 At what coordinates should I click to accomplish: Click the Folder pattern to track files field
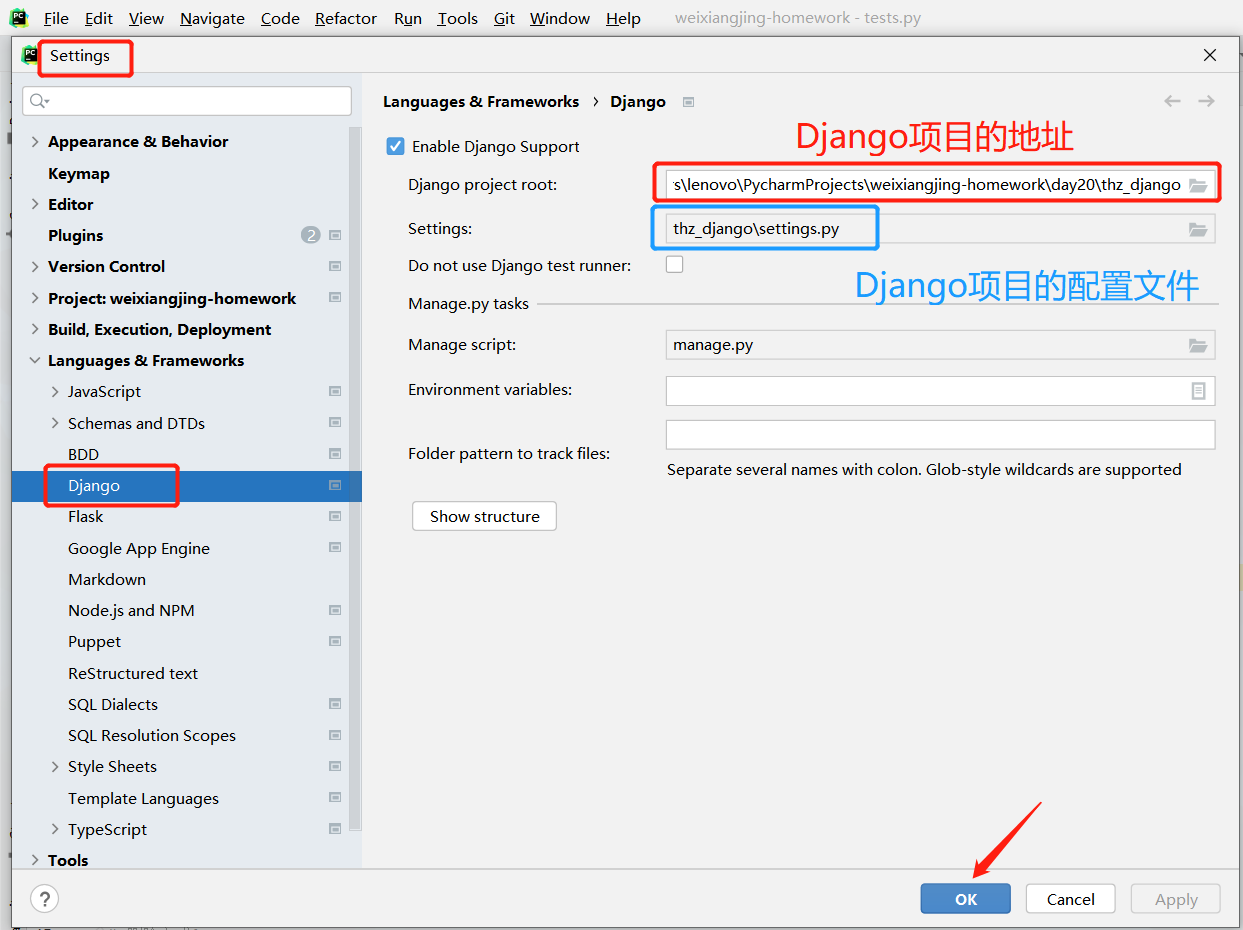(940, 435)
